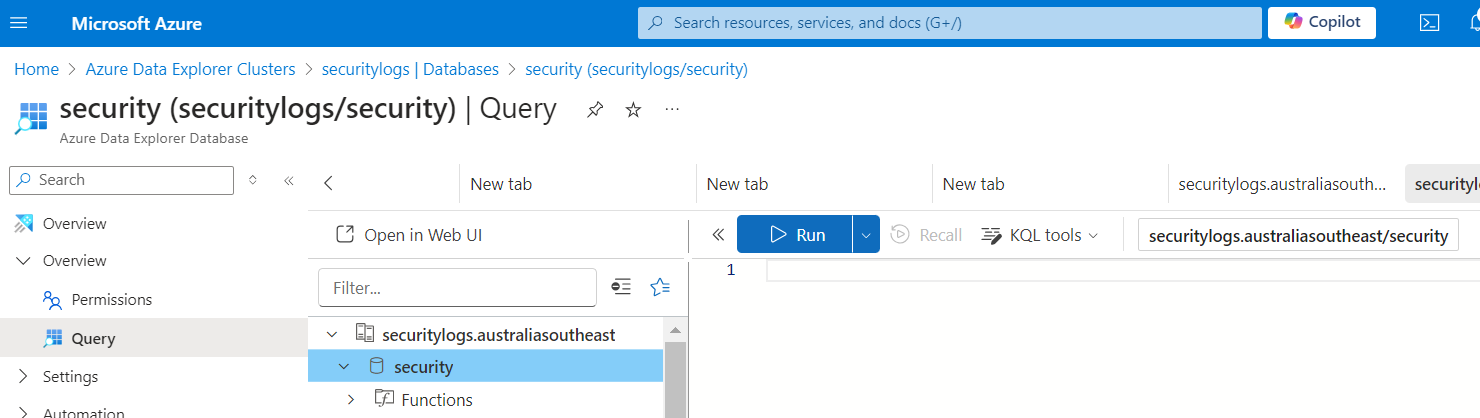Focus the Filter... box in the connections pane
The width and height of the screenshot is (1480, 418).
point(458,287)
